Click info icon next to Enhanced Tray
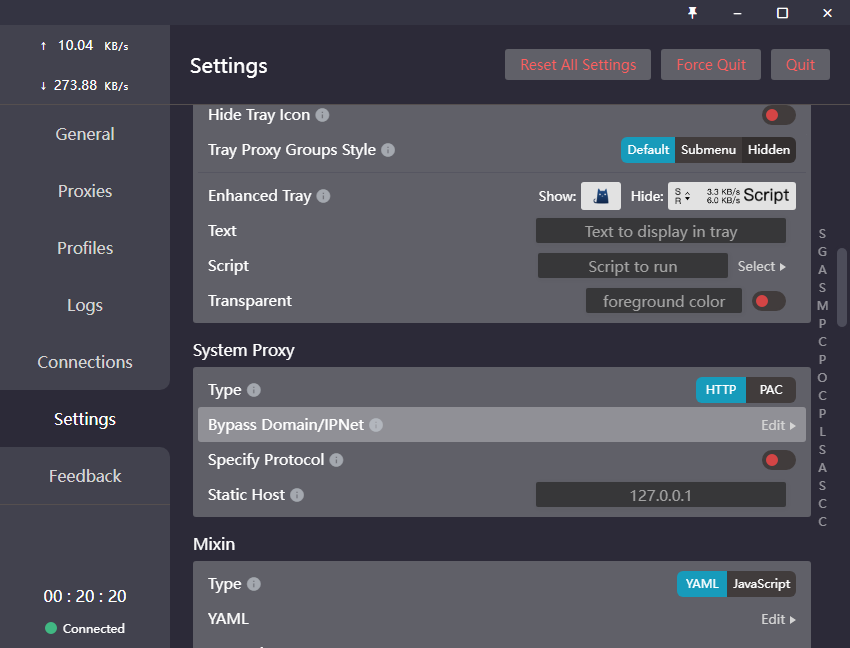 (323, 196)
